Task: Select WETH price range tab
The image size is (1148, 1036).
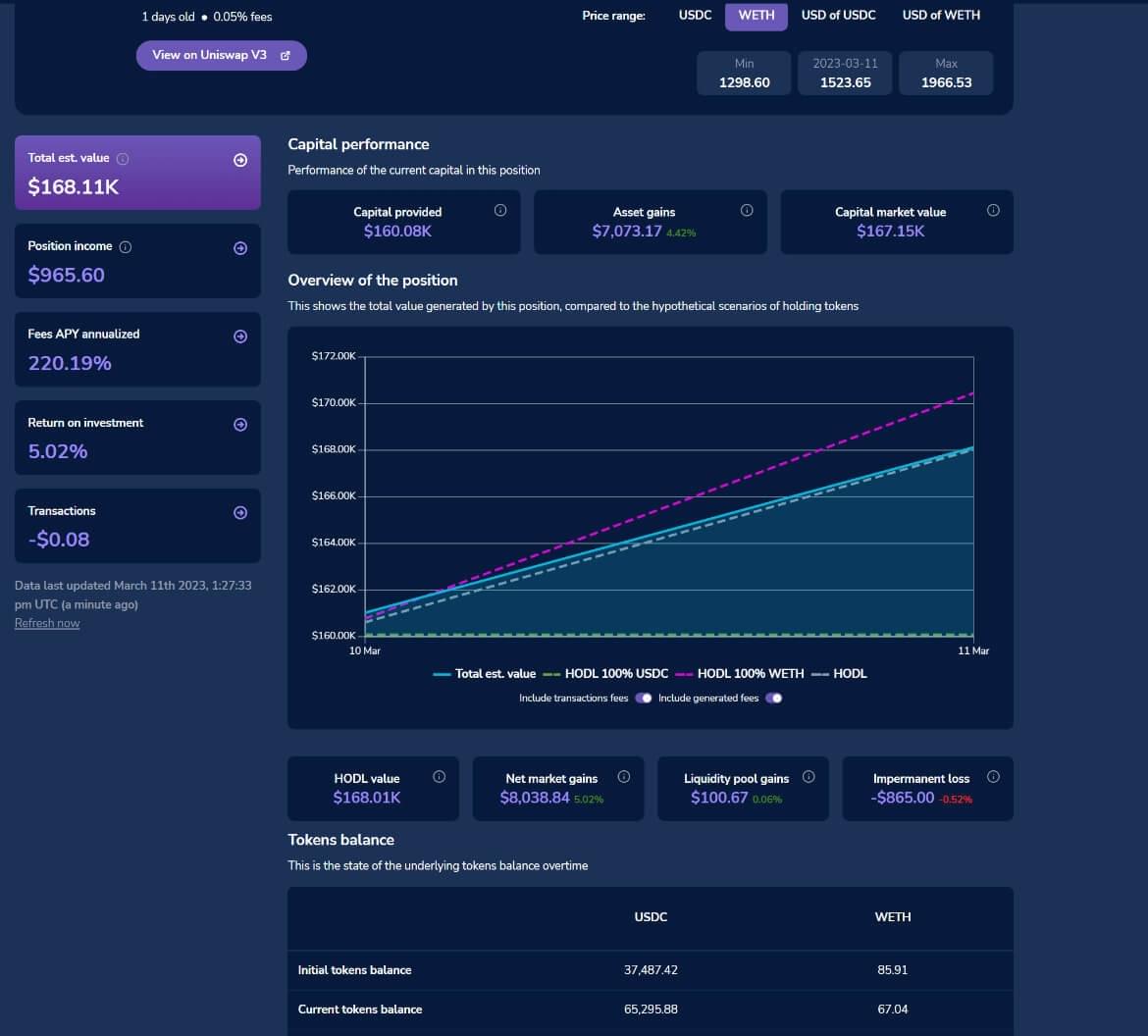Action: click(x=757, y=16)
